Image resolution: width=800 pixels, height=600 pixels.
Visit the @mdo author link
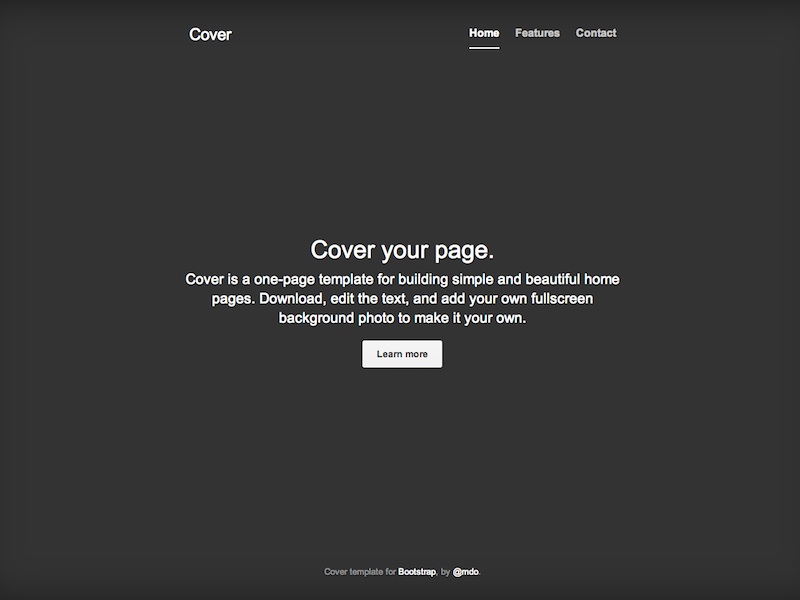466,572
